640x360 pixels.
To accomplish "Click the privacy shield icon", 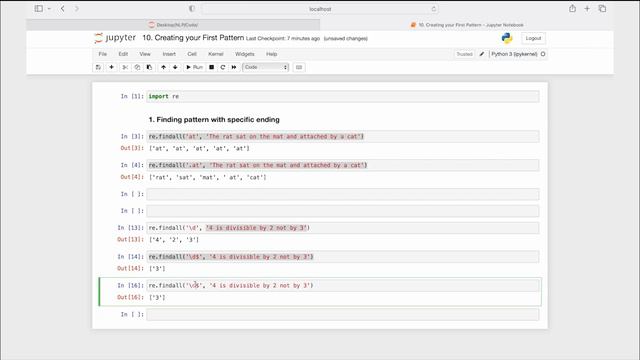I will tap(191, 9).
